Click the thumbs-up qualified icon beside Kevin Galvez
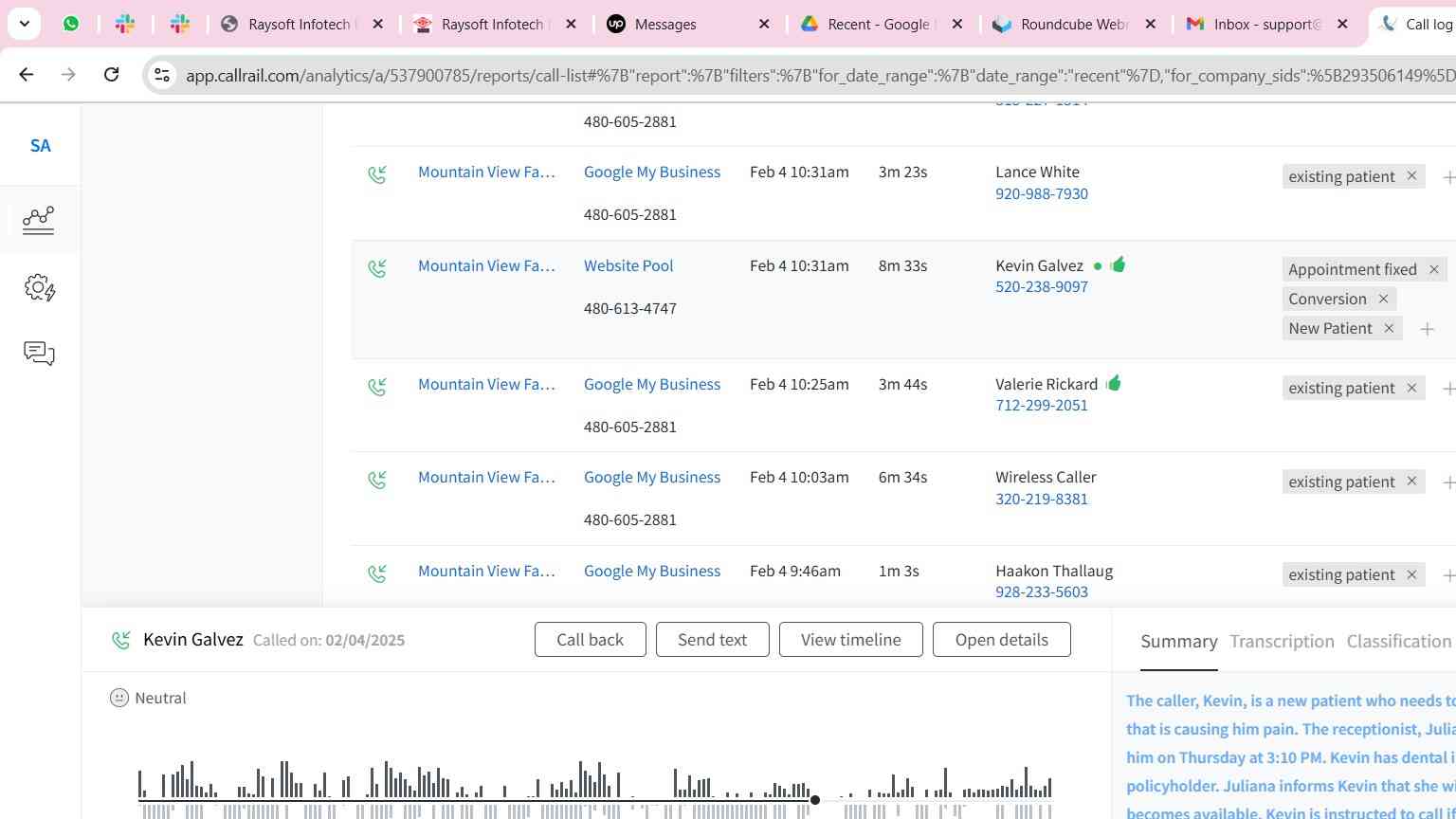1456x819 pixels. [1118, 264]
